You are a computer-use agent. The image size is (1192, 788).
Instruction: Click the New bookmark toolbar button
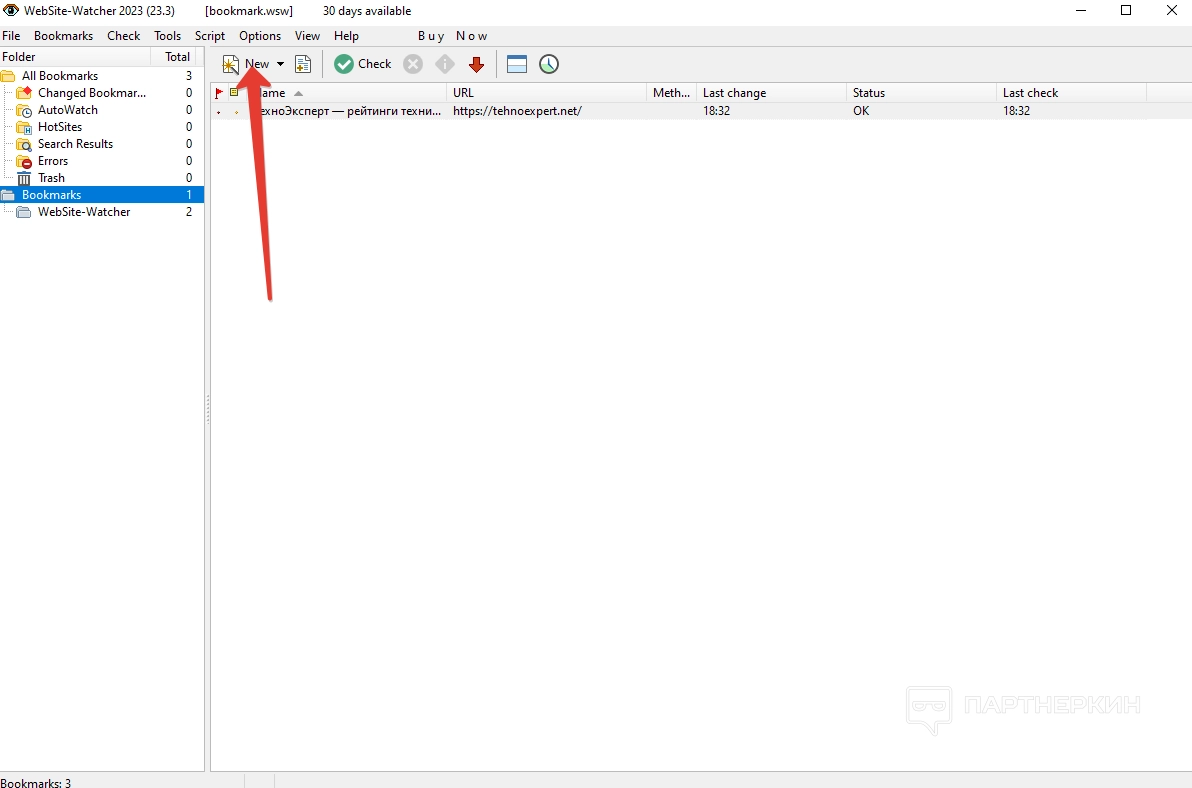(246, 64)
